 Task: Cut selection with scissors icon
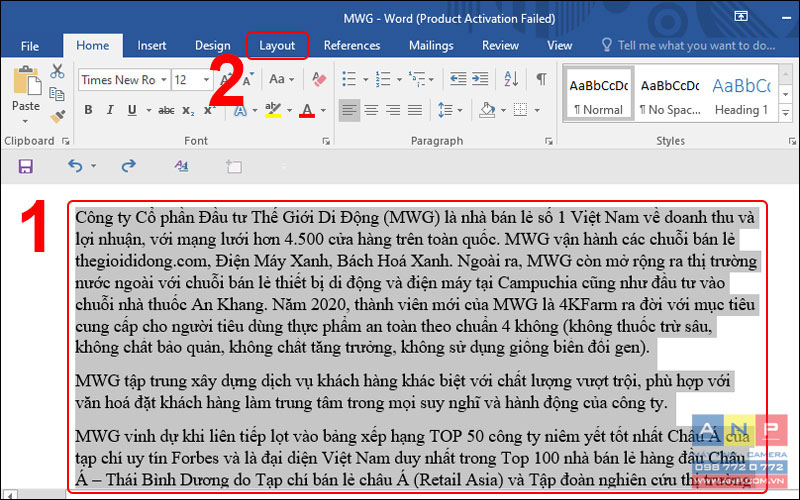(57, 71)
